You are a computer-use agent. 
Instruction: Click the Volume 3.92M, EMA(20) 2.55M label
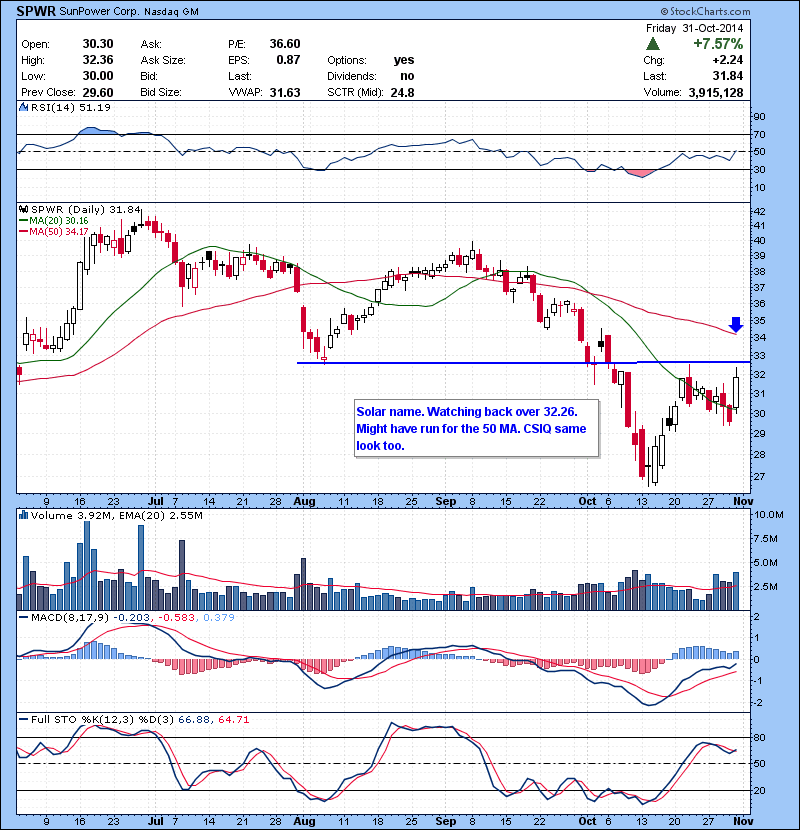[x=116, y=515]
